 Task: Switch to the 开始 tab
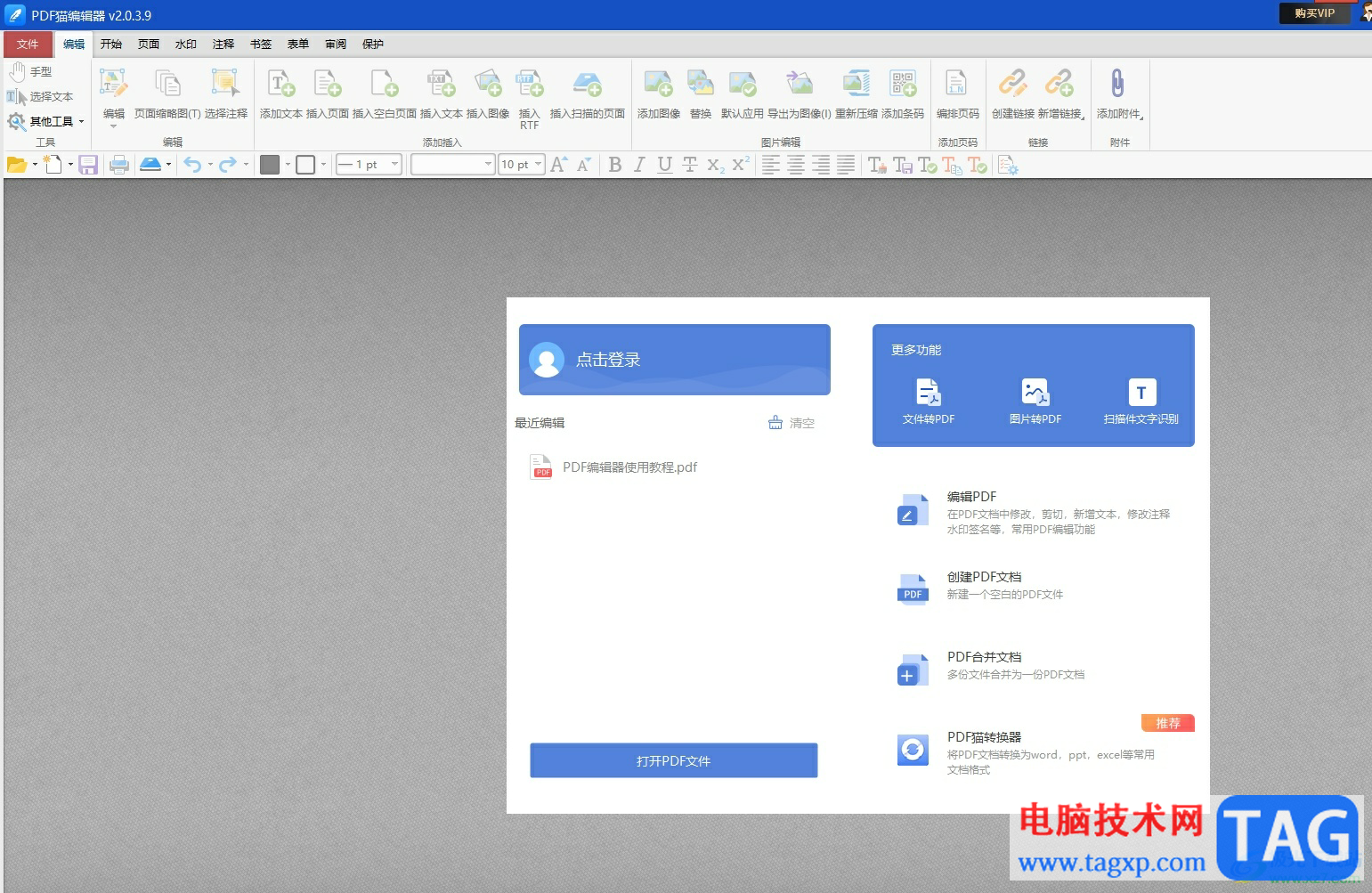(111, 44)
